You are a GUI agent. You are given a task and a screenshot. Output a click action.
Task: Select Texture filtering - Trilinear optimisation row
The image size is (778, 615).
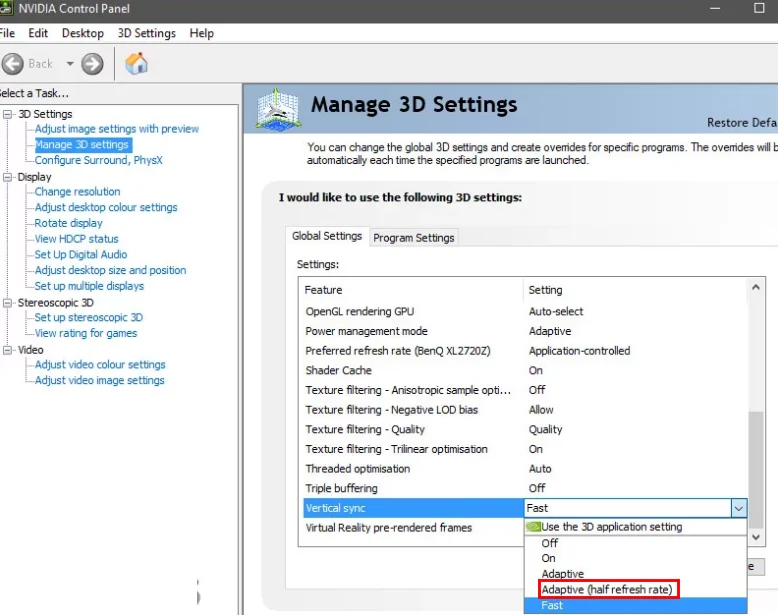pos(524,449)
